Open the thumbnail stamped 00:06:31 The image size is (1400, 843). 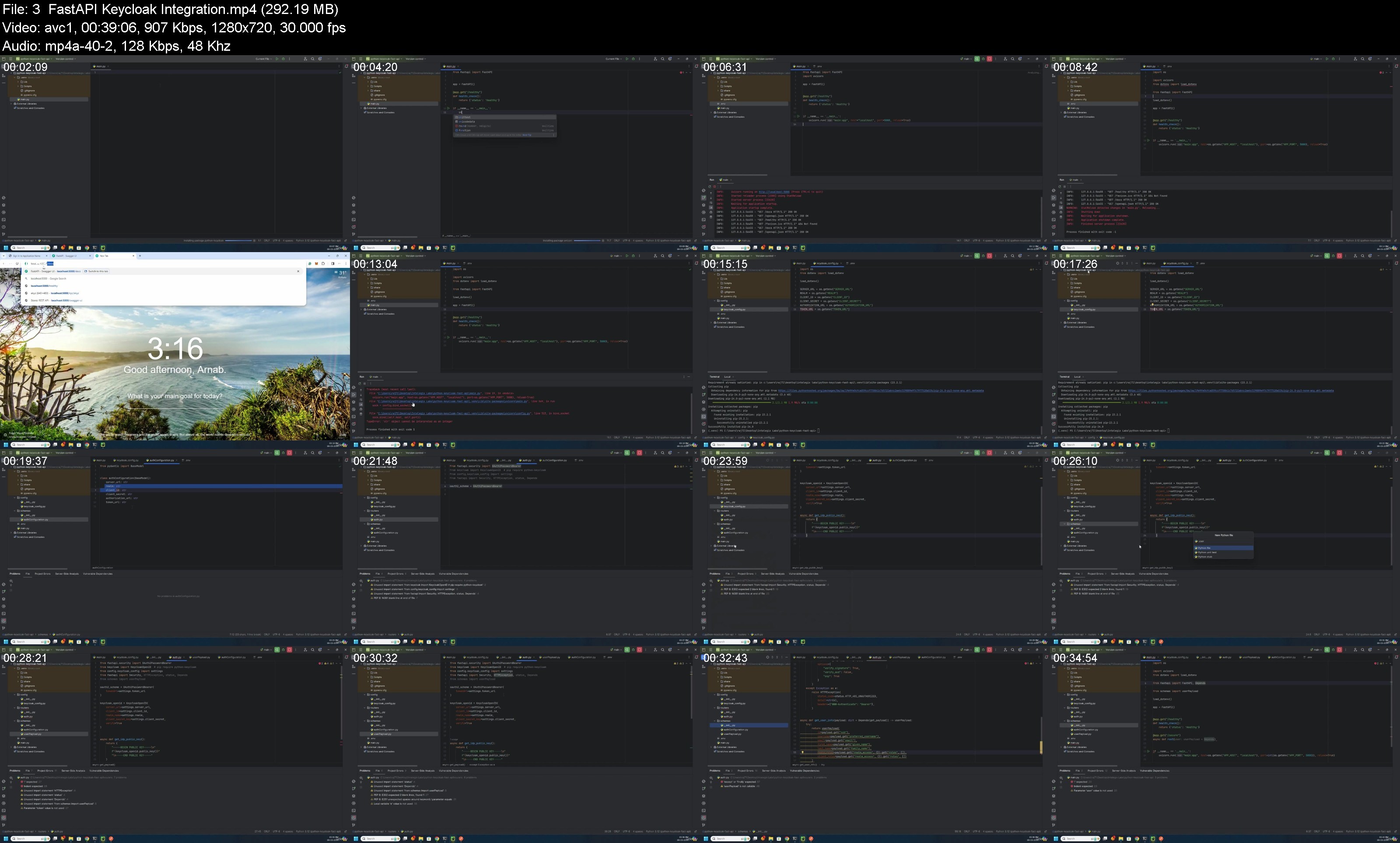[875, 153]
